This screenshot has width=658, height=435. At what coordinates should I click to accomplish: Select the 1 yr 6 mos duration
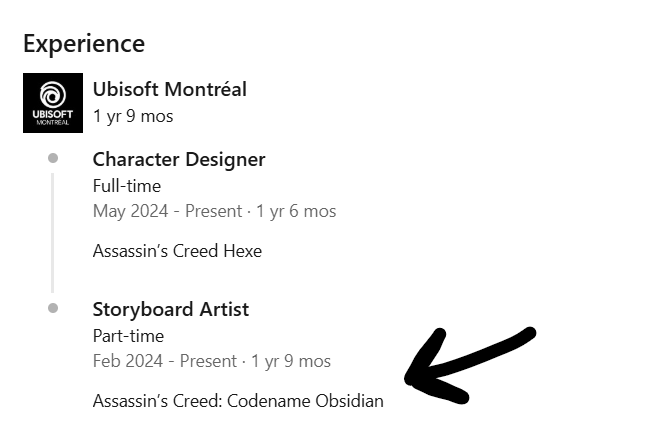(x=295, y=211)
